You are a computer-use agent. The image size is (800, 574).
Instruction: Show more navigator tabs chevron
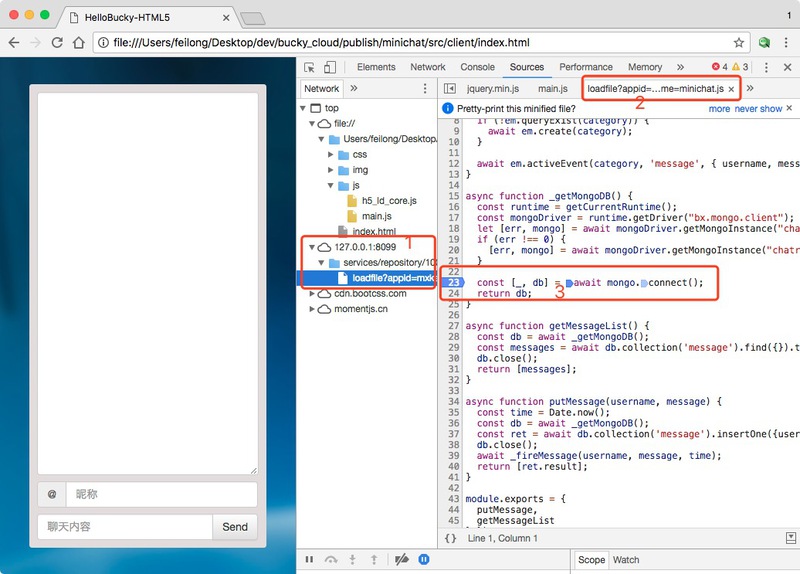click(x=354, y=88)
